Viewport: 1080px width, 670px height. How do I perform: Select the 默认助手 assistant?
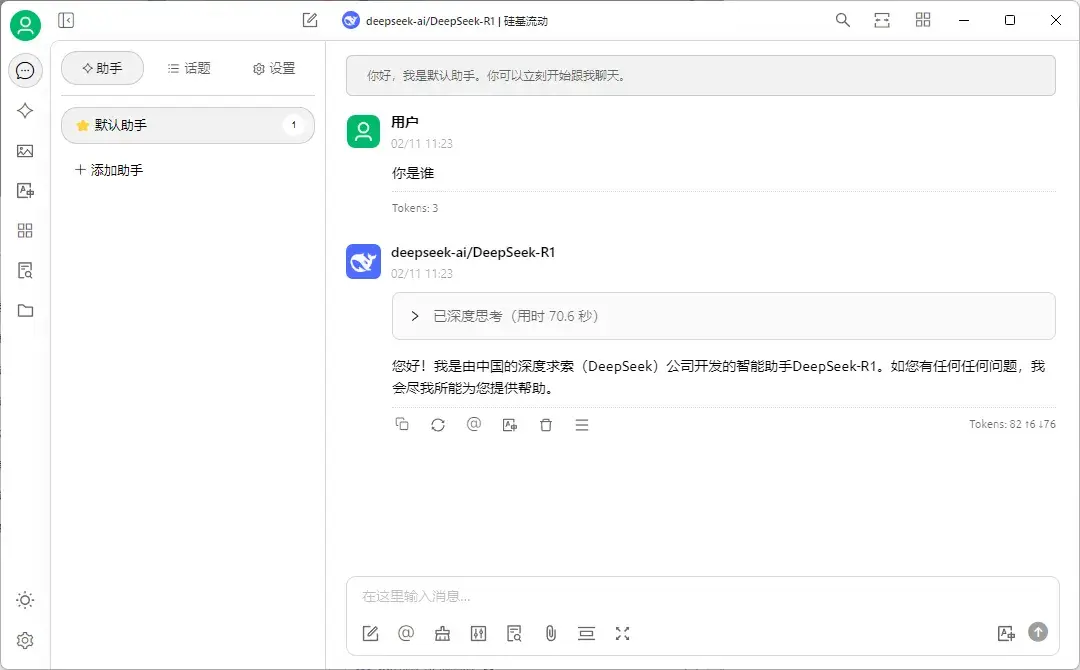click(x=188, y=125)
